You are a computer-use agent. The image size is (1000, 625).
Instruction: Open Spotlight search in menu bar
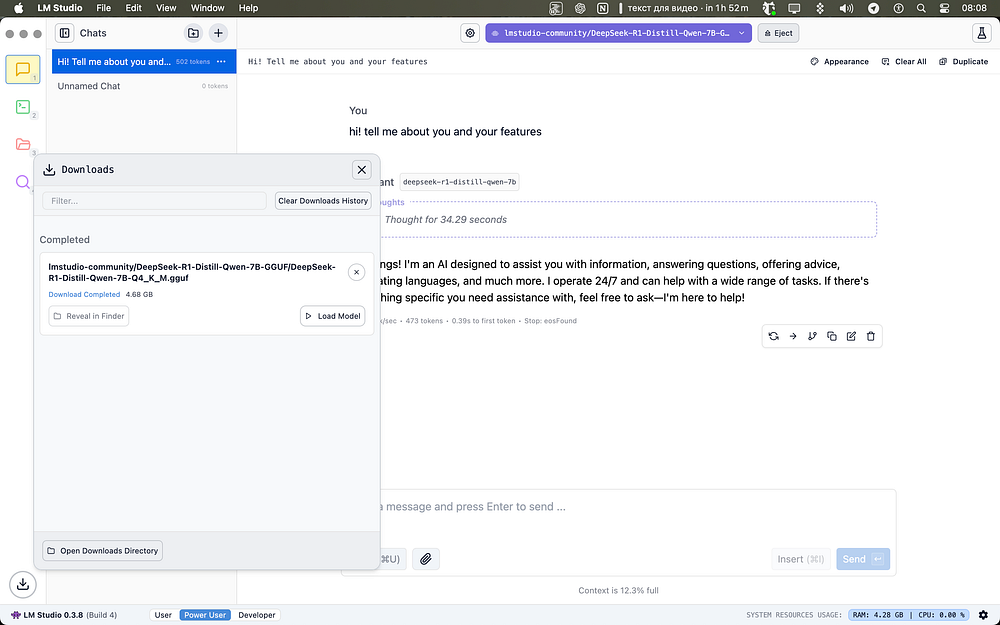(921, 8)
